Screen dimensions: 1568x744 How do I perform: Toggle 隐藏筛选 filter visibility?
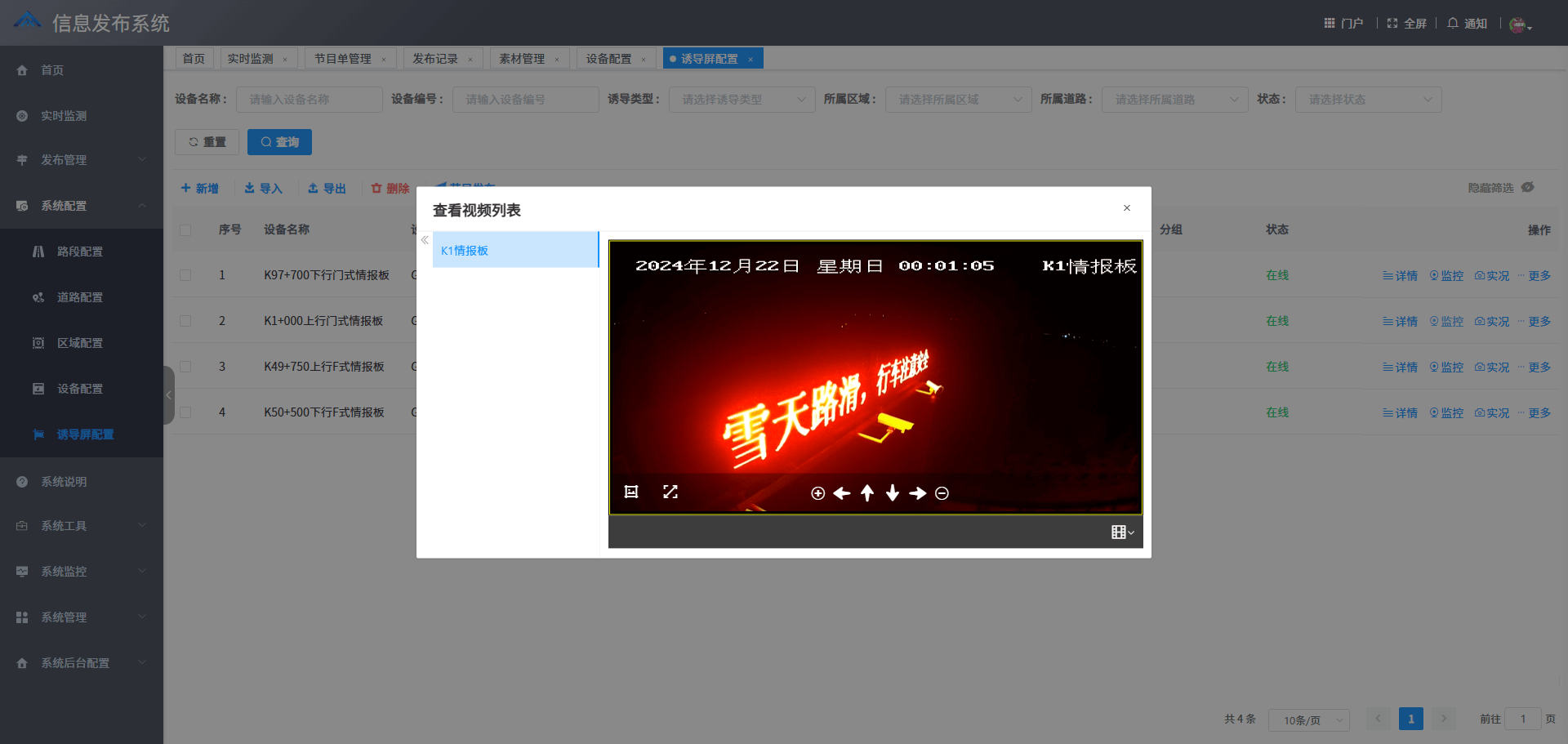(x=1500, y=188)
